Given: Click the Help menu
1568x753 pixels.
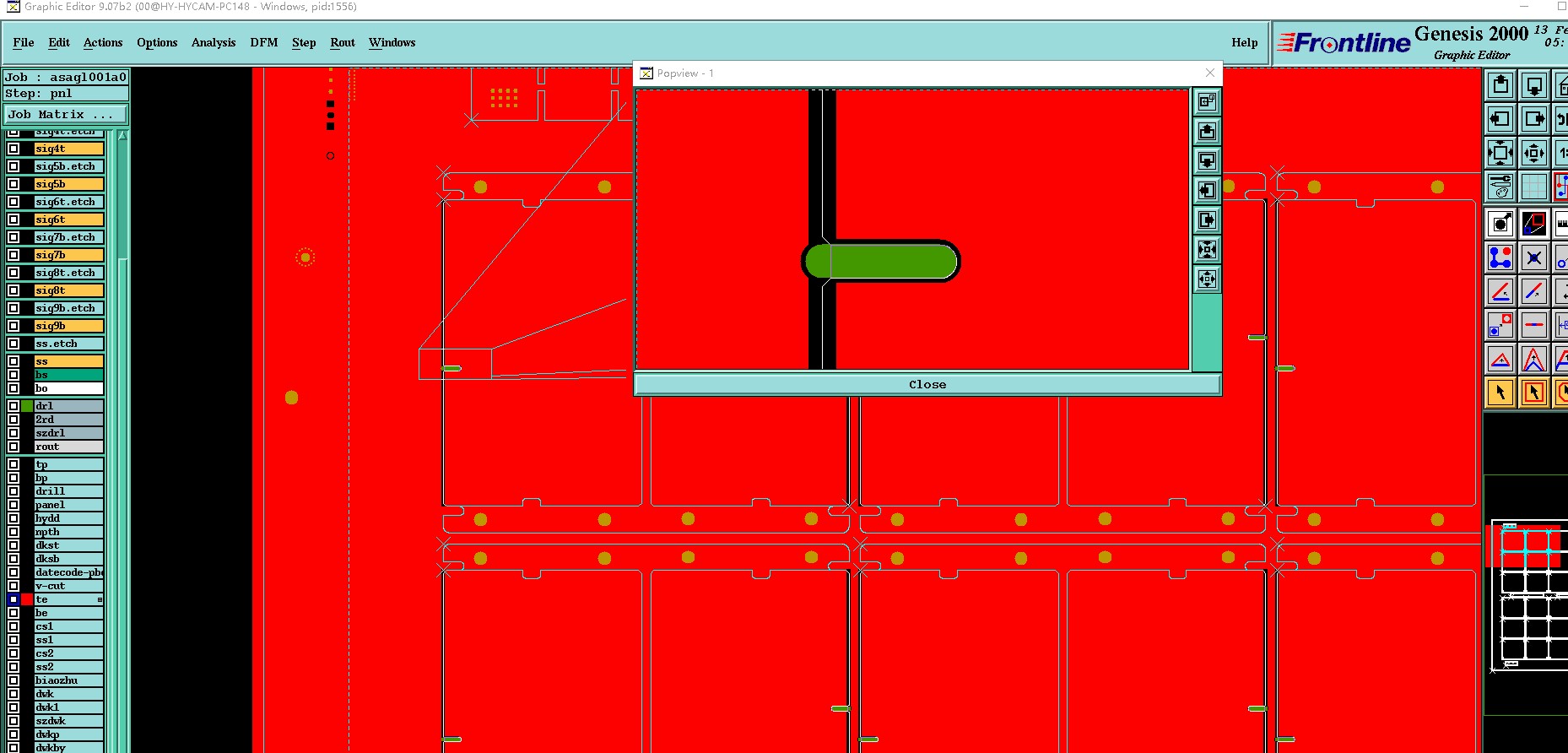Looking at the screenshot, I should [x=1244, y=42].
